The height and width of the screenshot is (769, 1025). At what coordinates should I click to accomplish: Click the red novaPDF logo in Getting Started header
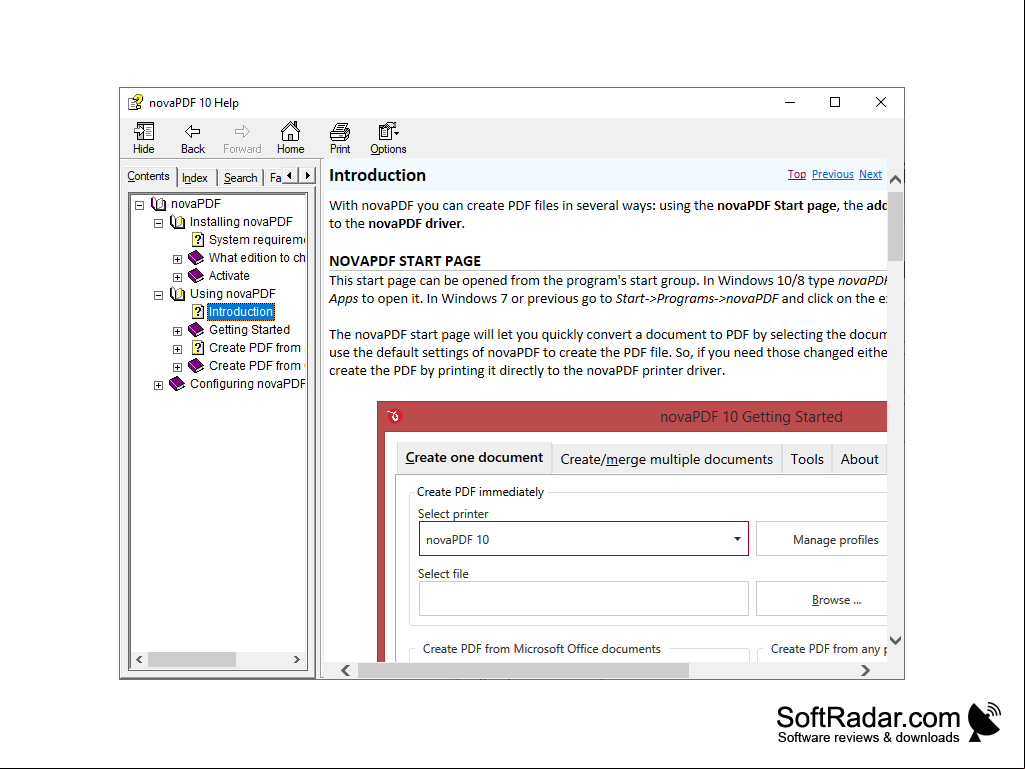pyautogui.click(x=394, y=416)
